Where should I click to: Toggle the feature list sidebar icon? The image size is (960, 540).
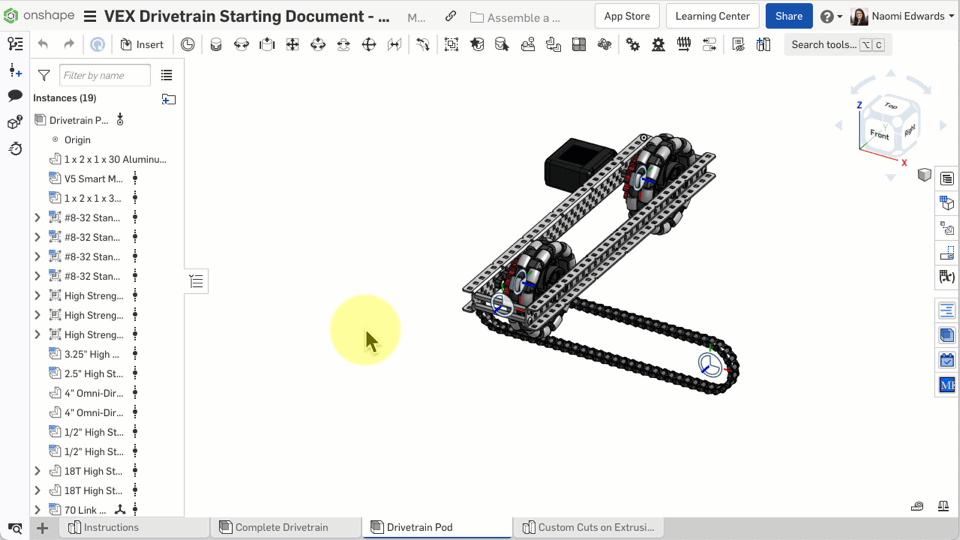15,44
